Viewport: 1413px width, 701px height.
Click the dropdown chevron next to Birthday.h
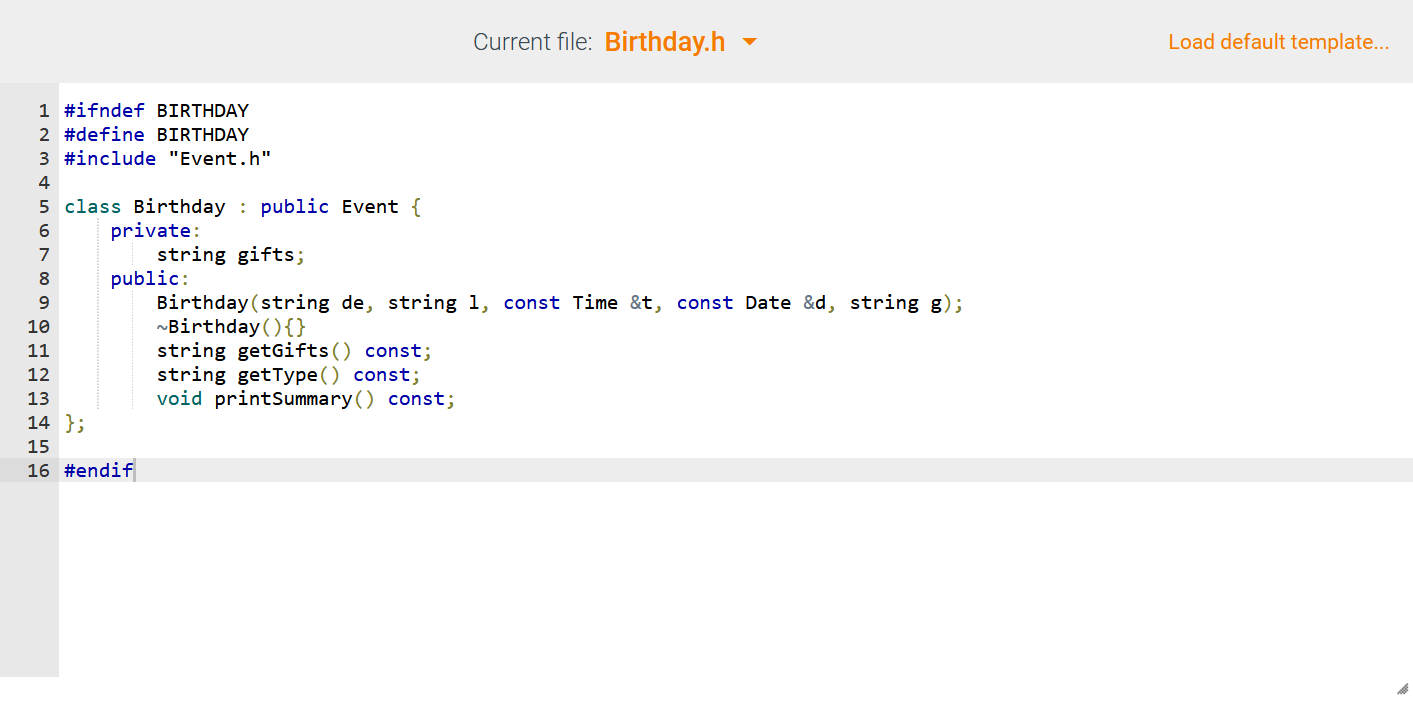[x=748, y=42]
